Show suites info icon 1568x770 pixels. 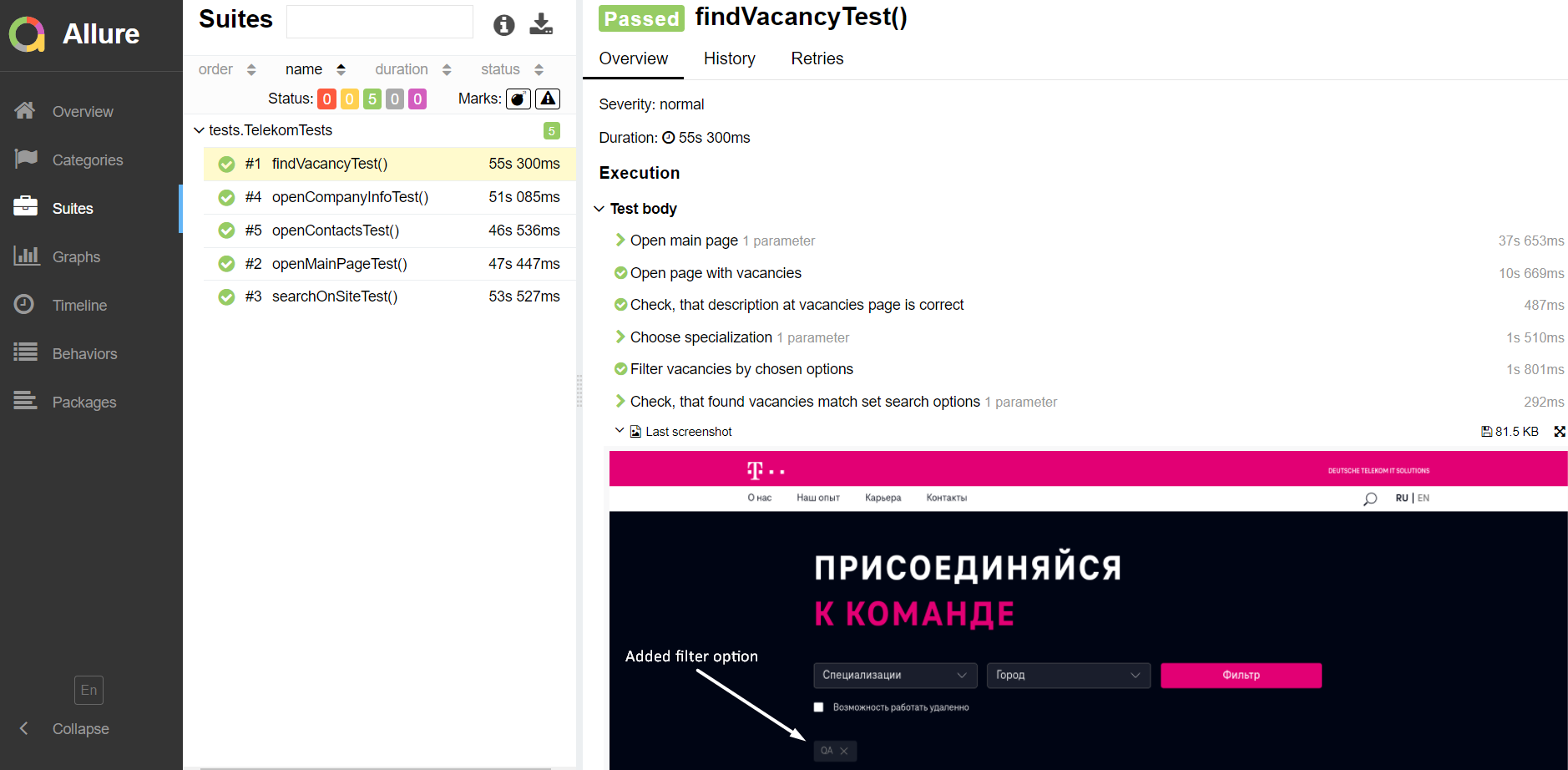pyautogui.click(x=503, y=25)
